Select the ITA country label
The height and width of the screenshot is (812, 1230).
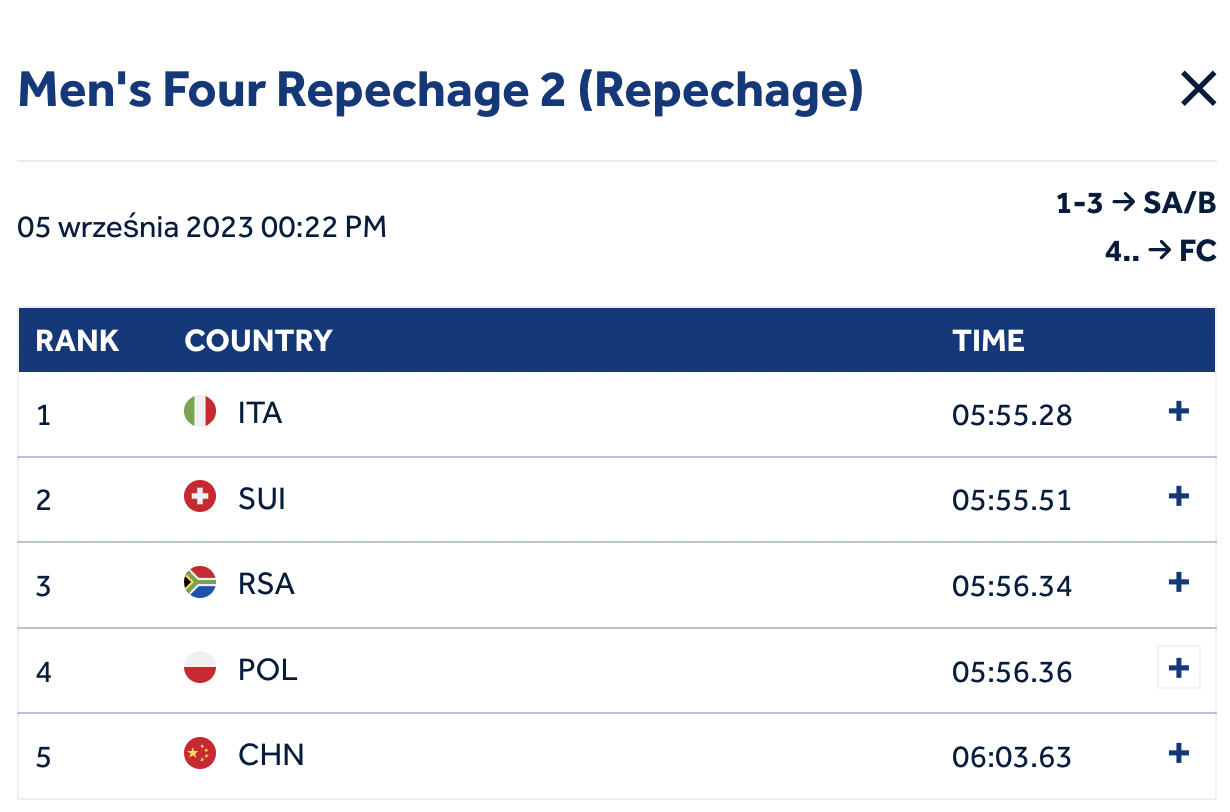click(x=260, y=412)
